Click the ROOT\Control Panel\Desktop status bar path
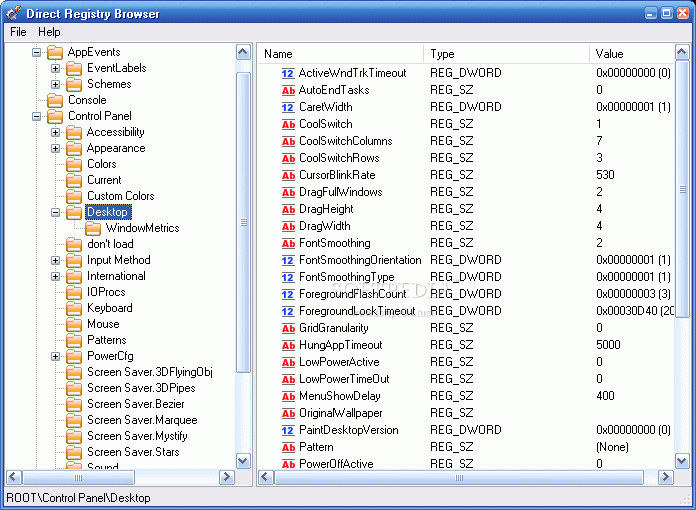The height and width of the screenshot is (510, 696). (79, 498)
